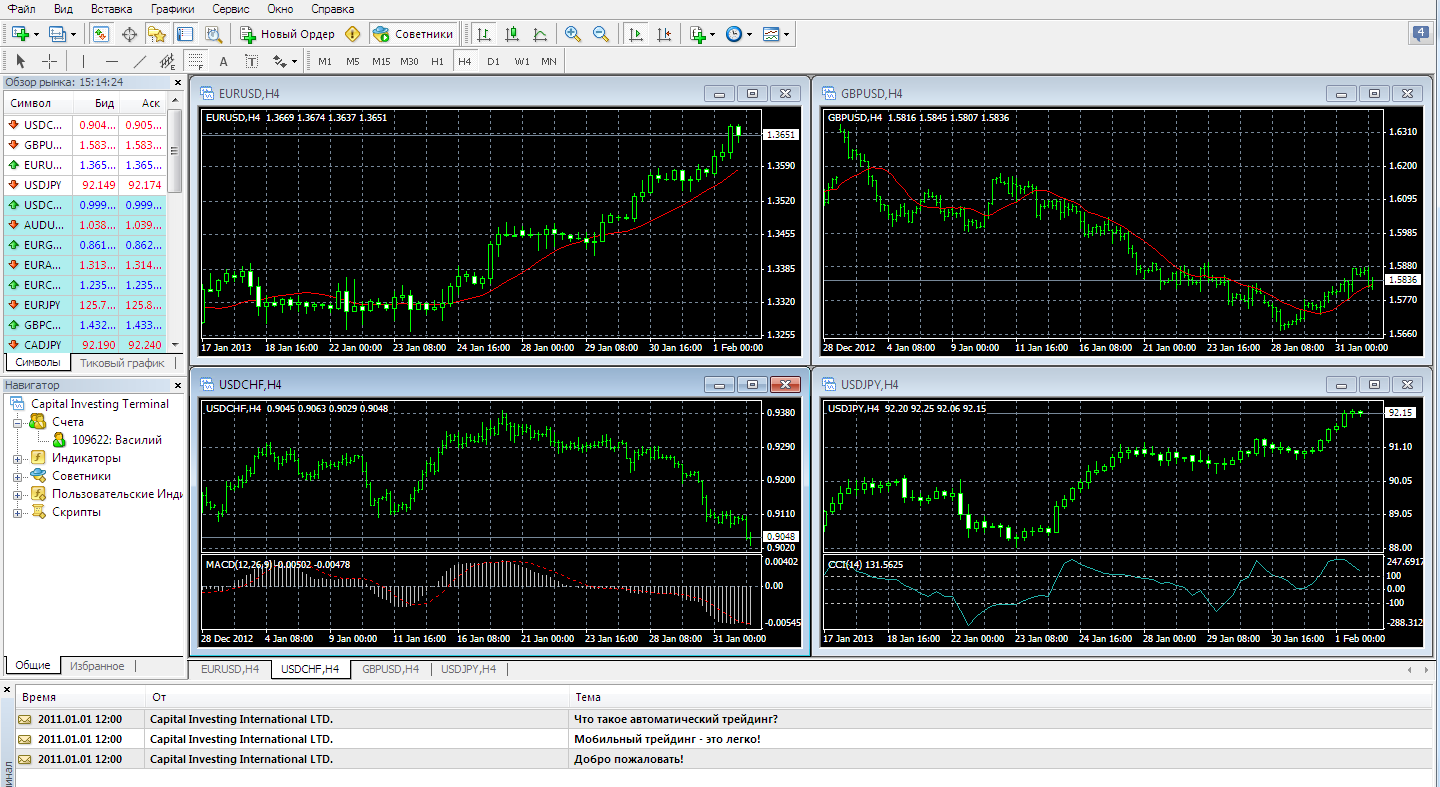Open the Indicators list icon

[x=698, y=34]
